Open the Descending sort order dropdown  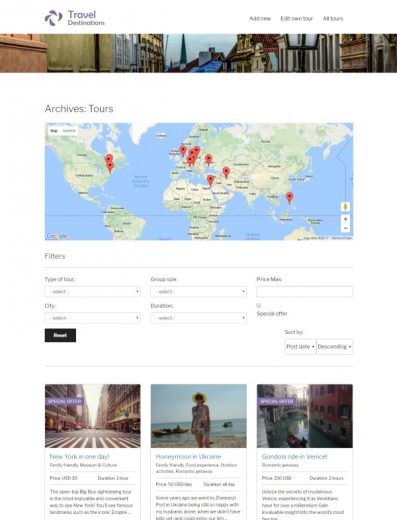click(334, 347)
